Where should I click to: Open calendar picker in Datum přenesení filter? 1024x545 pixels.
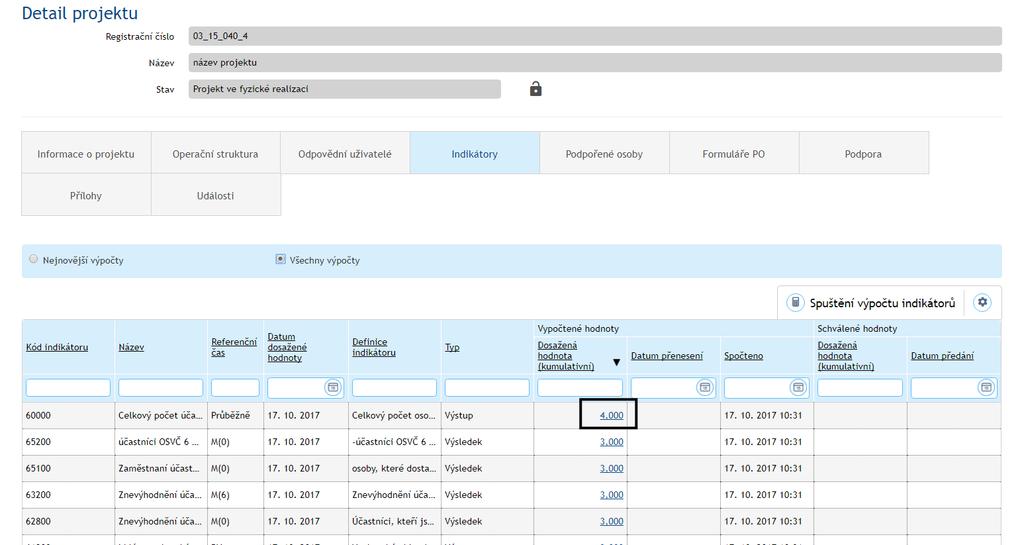[705, 388]
